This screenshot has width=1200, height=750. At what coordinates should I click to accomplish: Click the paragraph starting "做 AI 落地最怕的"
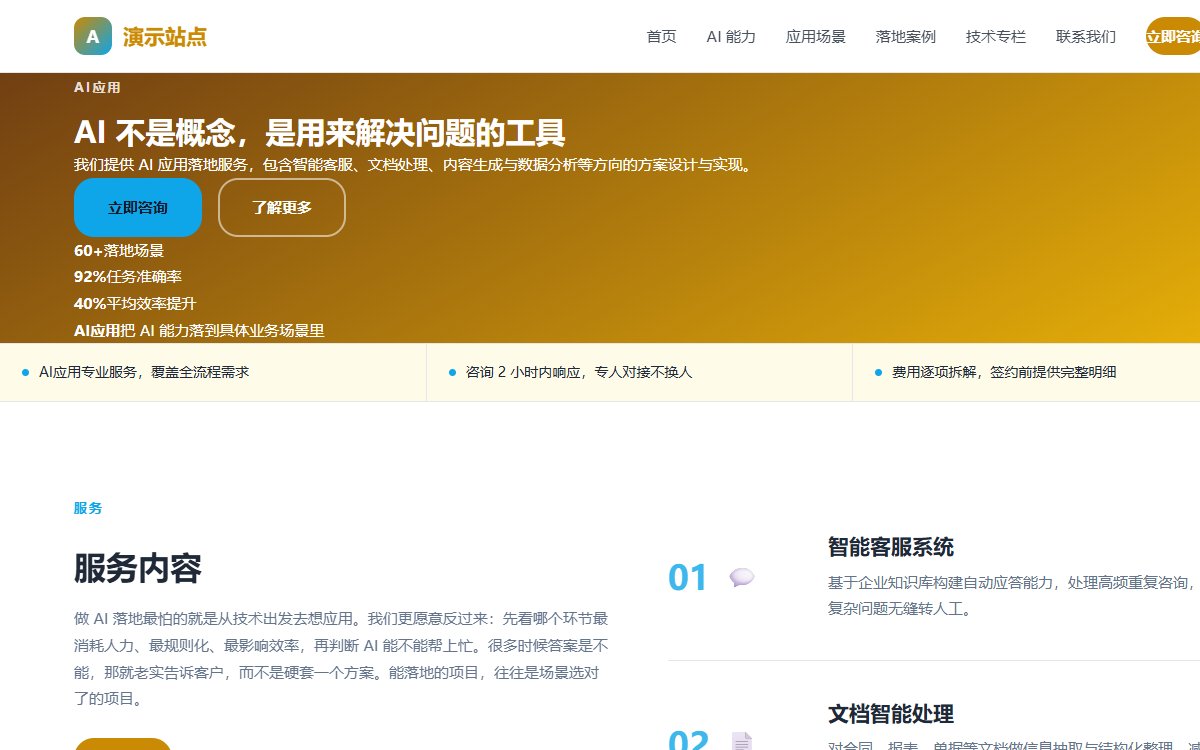pos(341,659)
